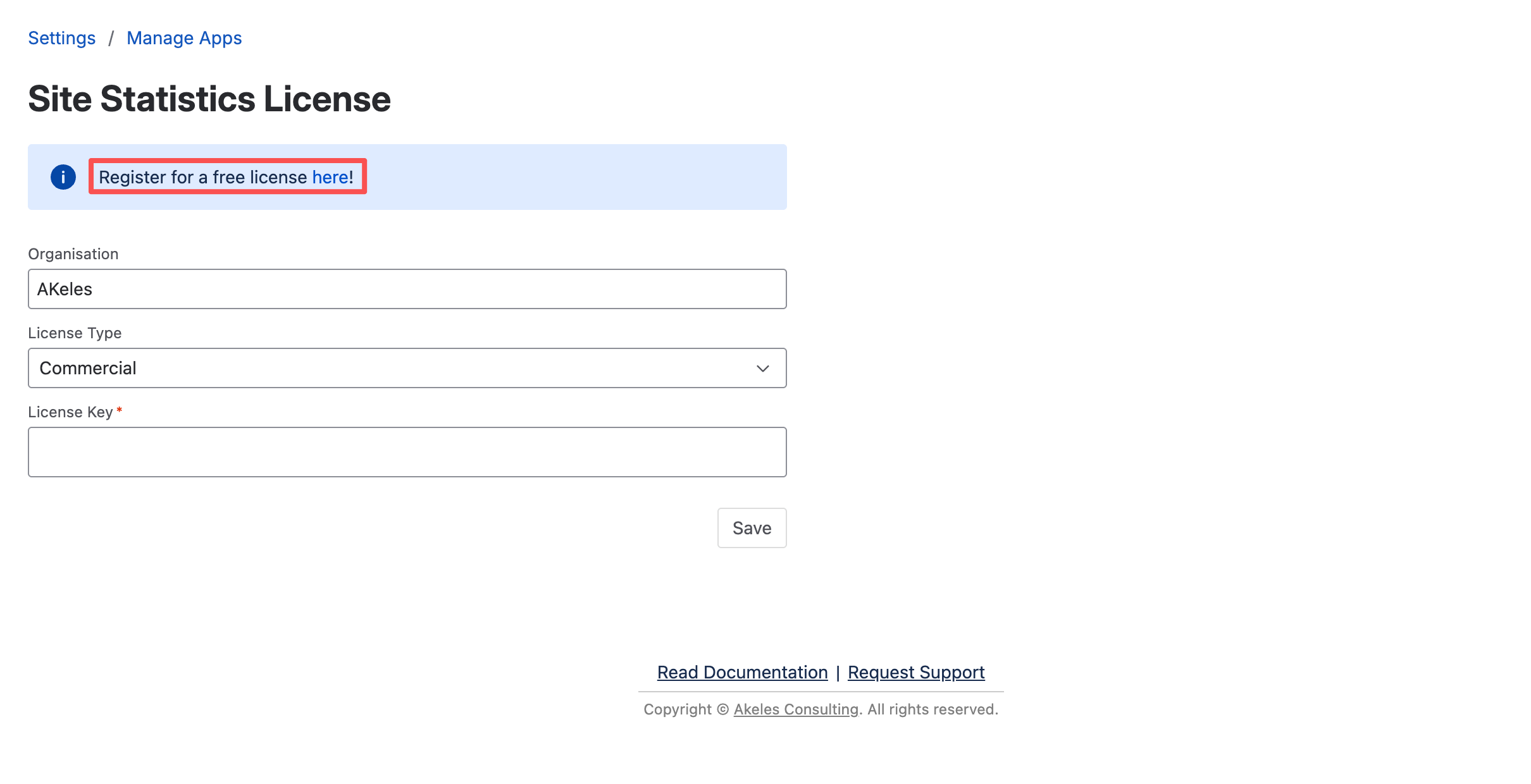Image resolution: width=1531 pixels, height=784 pixels.
Task: Click the 'here' link to register
Action: pos(330,177)
